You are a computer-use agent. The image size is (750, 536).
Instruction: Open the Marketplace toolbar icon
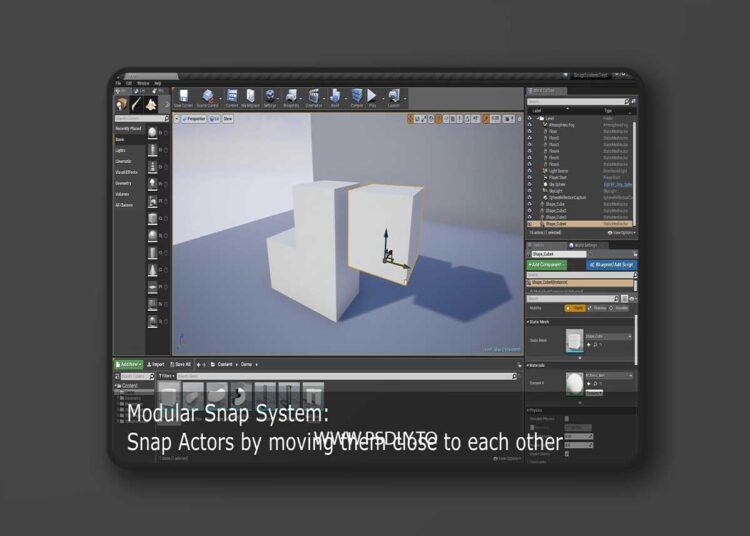tap(250, 98)
